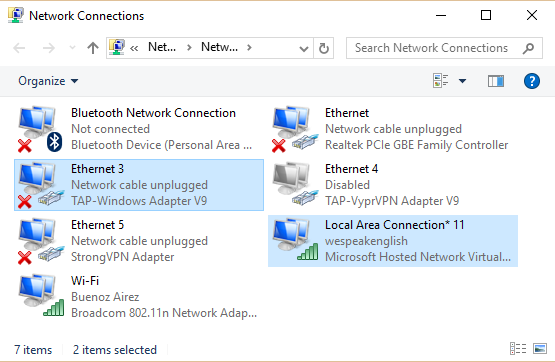Open the view options dropdown arrow

click(462, 81)
